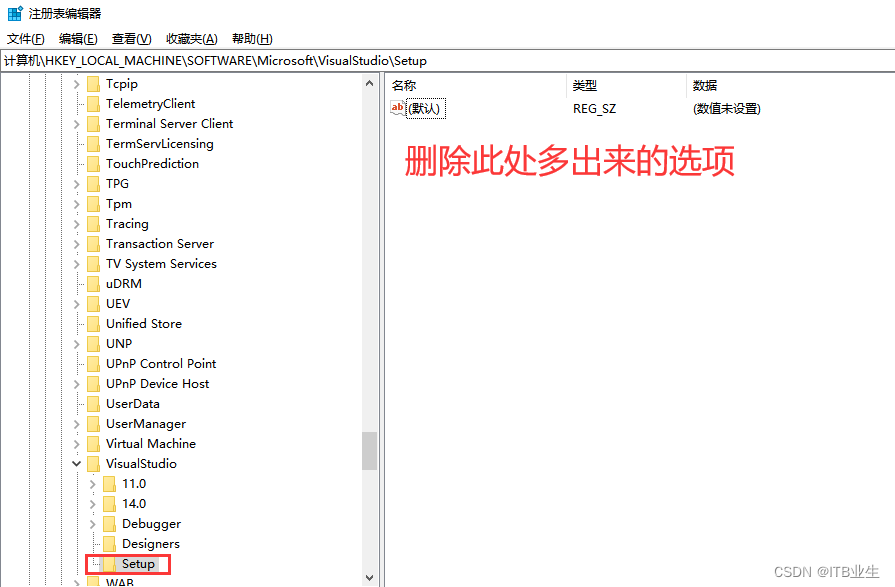
Task: Open the 编辑(E) menu
Action: pyautogui.click(x=78, y=39)
